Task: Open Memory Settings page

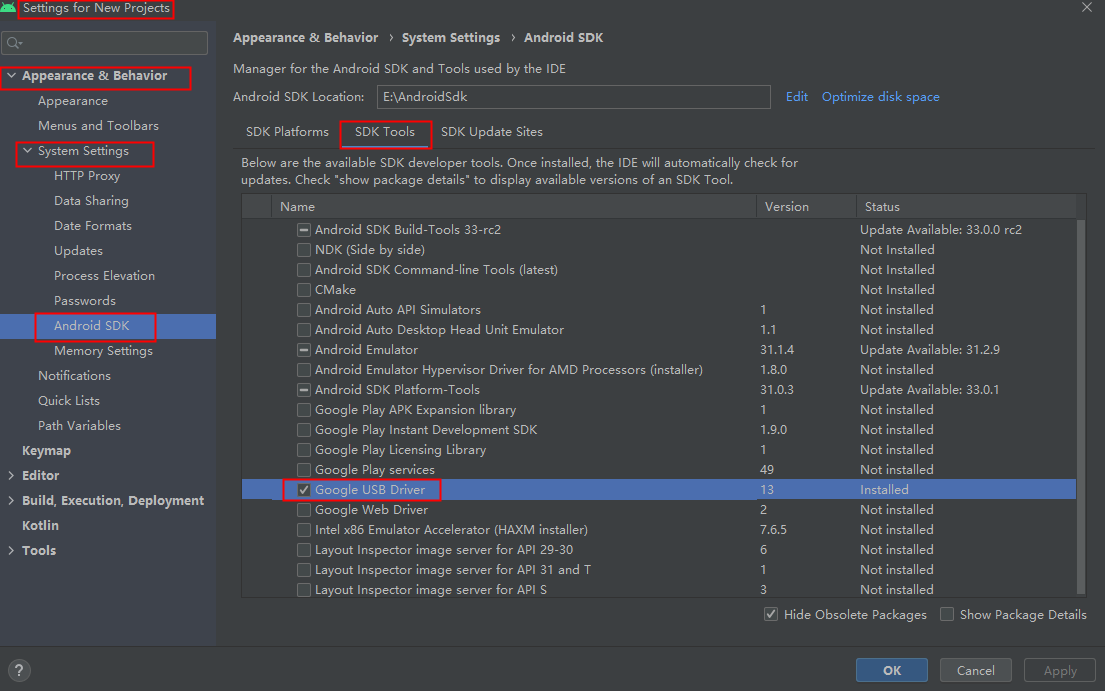Action: click(103, 351)
